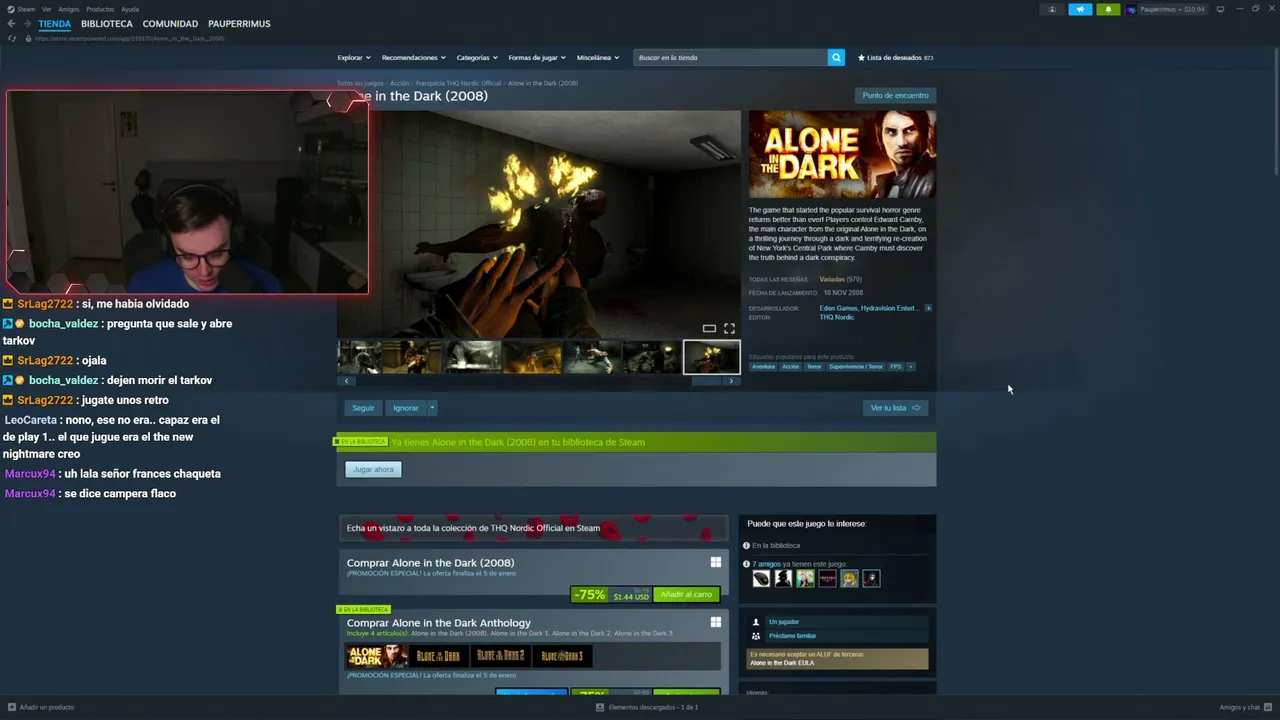Open the Productos menu

point(100,9)
